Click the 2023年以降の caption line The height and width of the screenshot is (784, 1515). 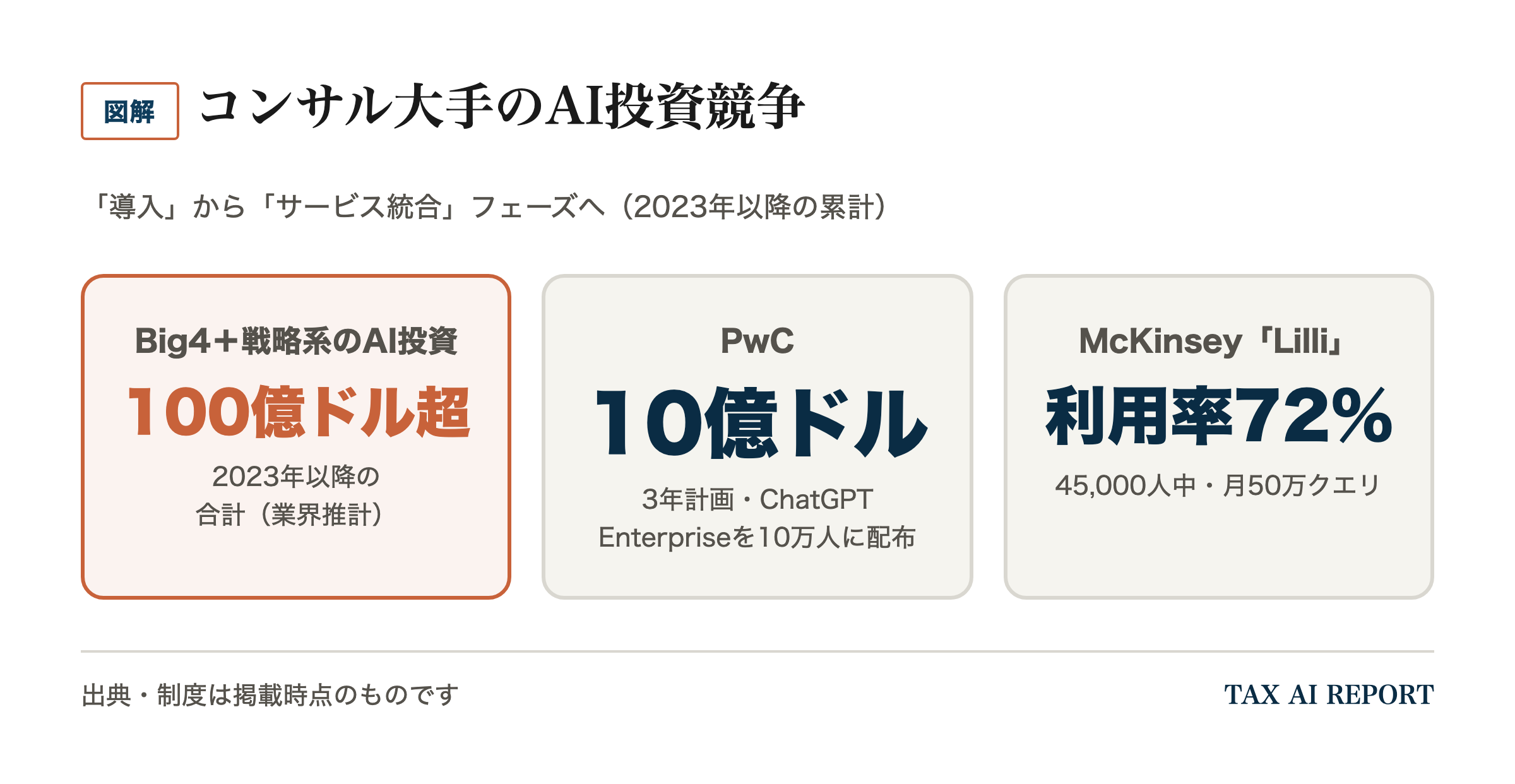[x=296, y=477]
